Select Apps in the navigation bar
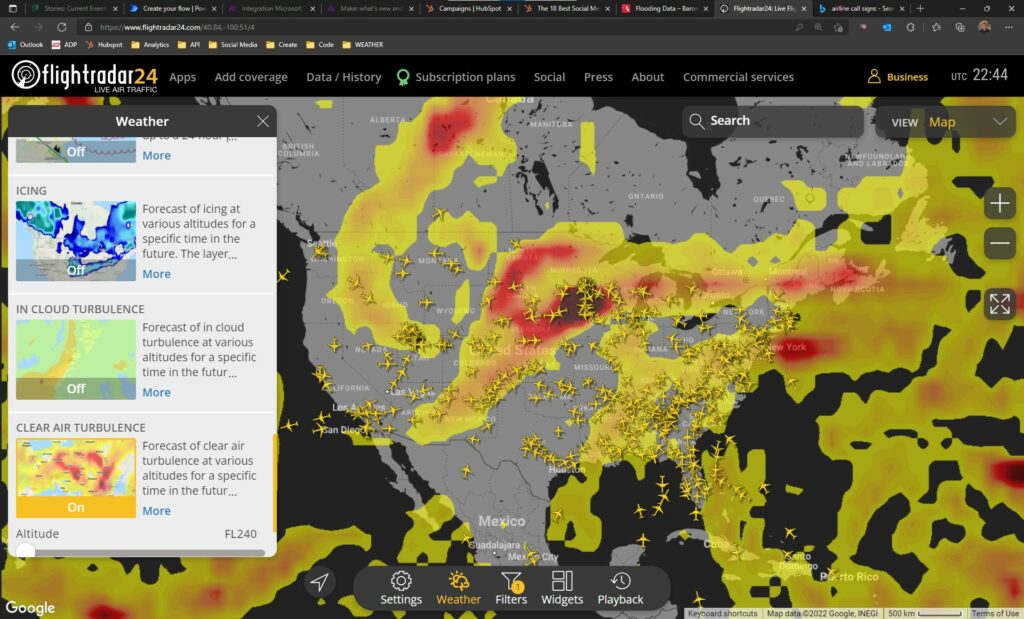 point(182,76)
